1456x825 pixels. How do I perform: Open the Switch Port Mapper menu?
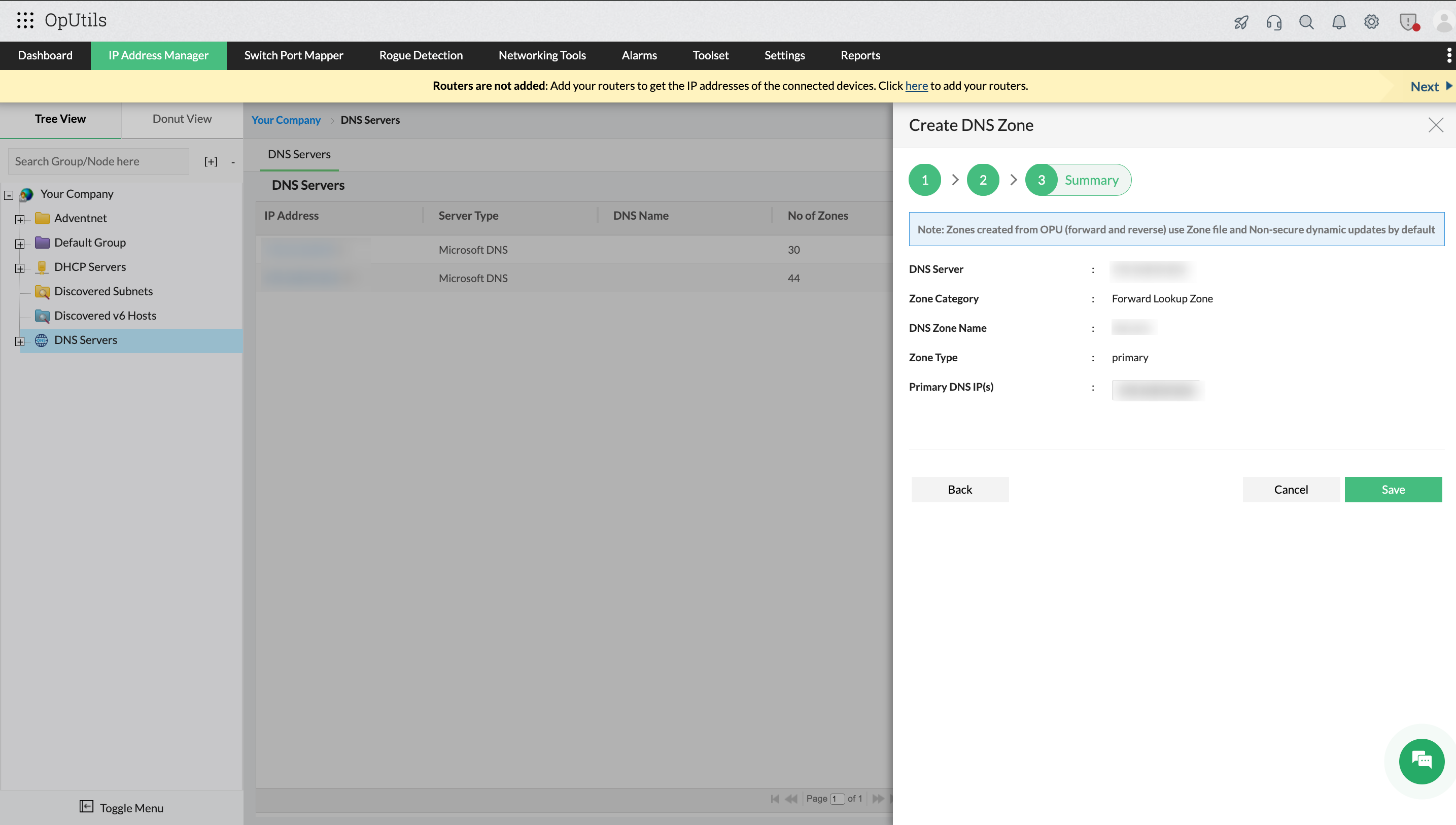coord(293,55)
